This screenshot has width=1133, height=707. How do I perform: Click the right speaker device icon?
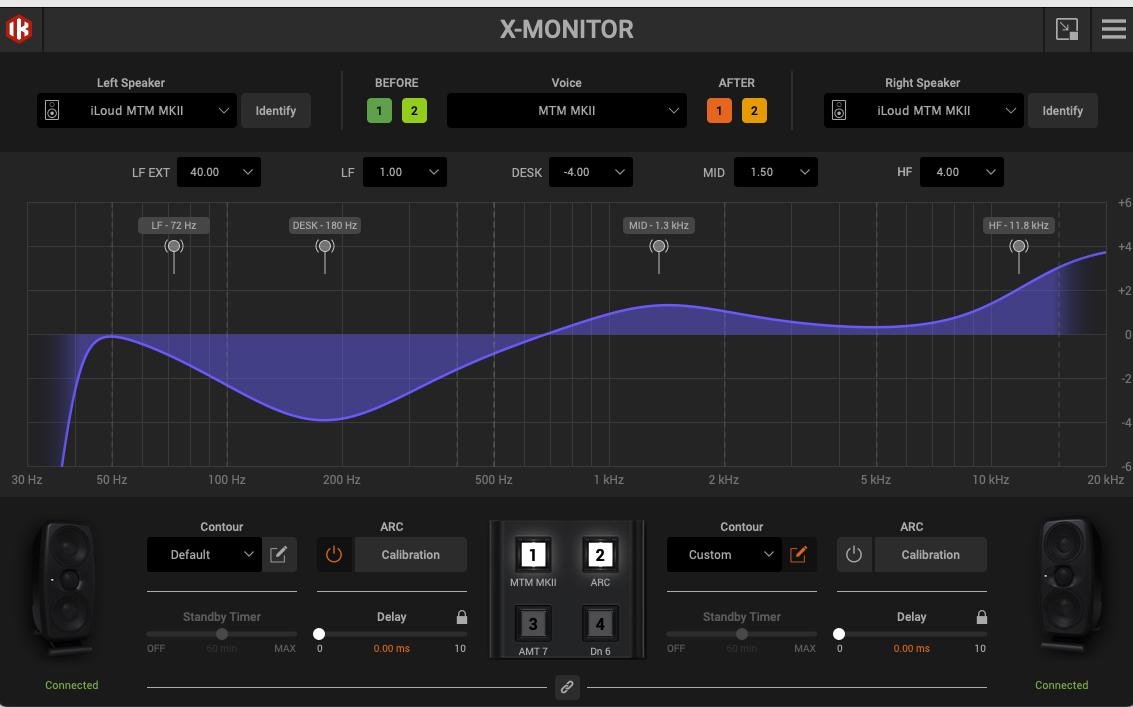tap(839, 111)
